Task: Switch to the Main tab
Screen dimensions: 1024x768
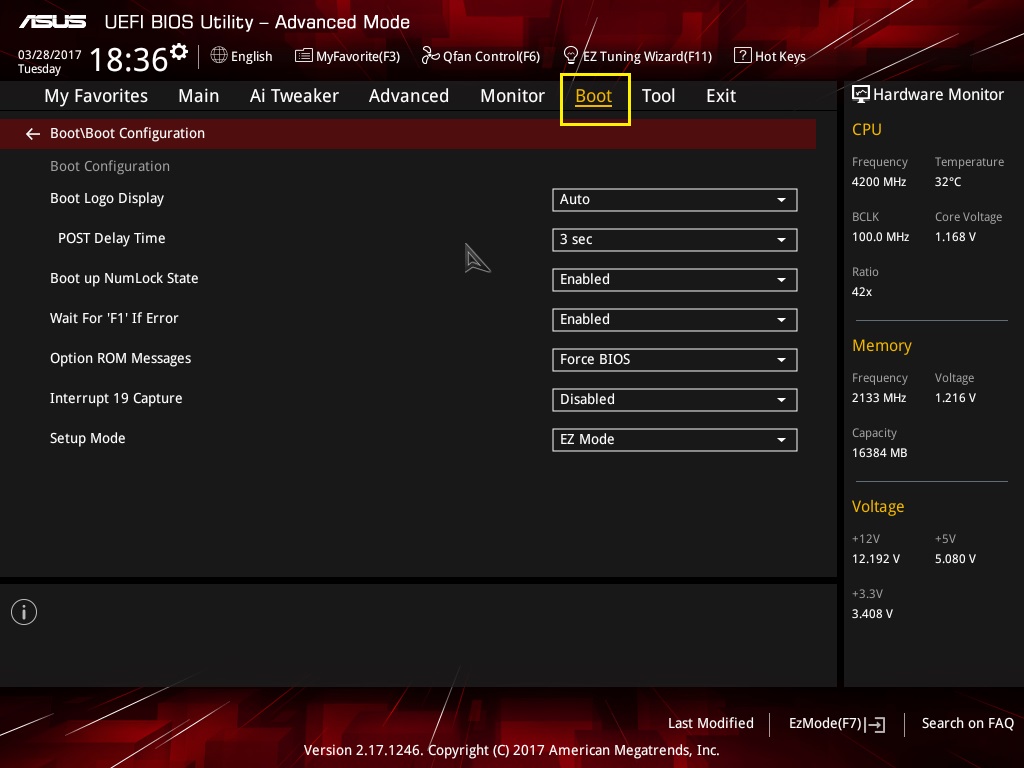Action: click(199, 96)
